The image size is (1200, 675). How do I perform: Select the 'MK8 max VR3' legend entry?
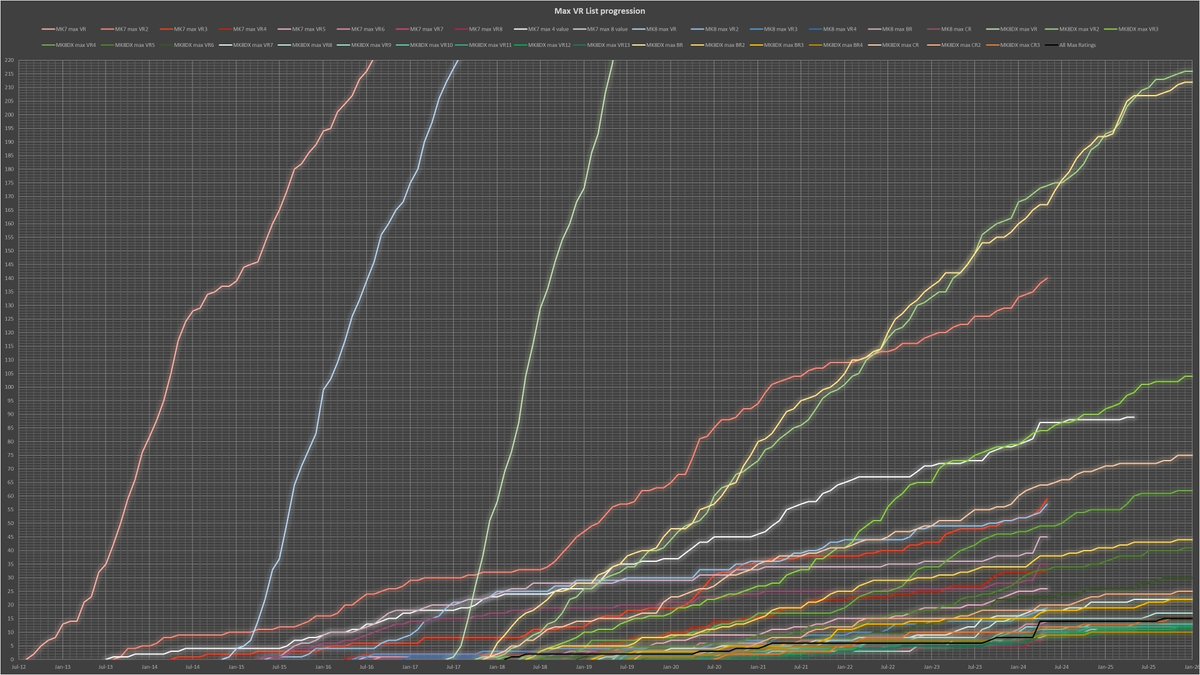[x=774, y=29]
